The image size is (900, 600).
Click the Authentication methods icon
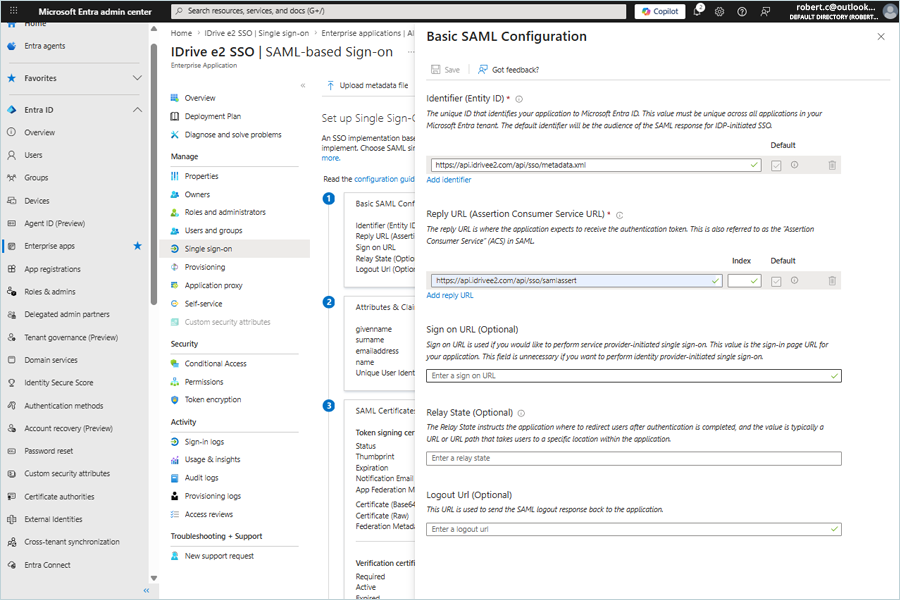click(x=11, y=406)
